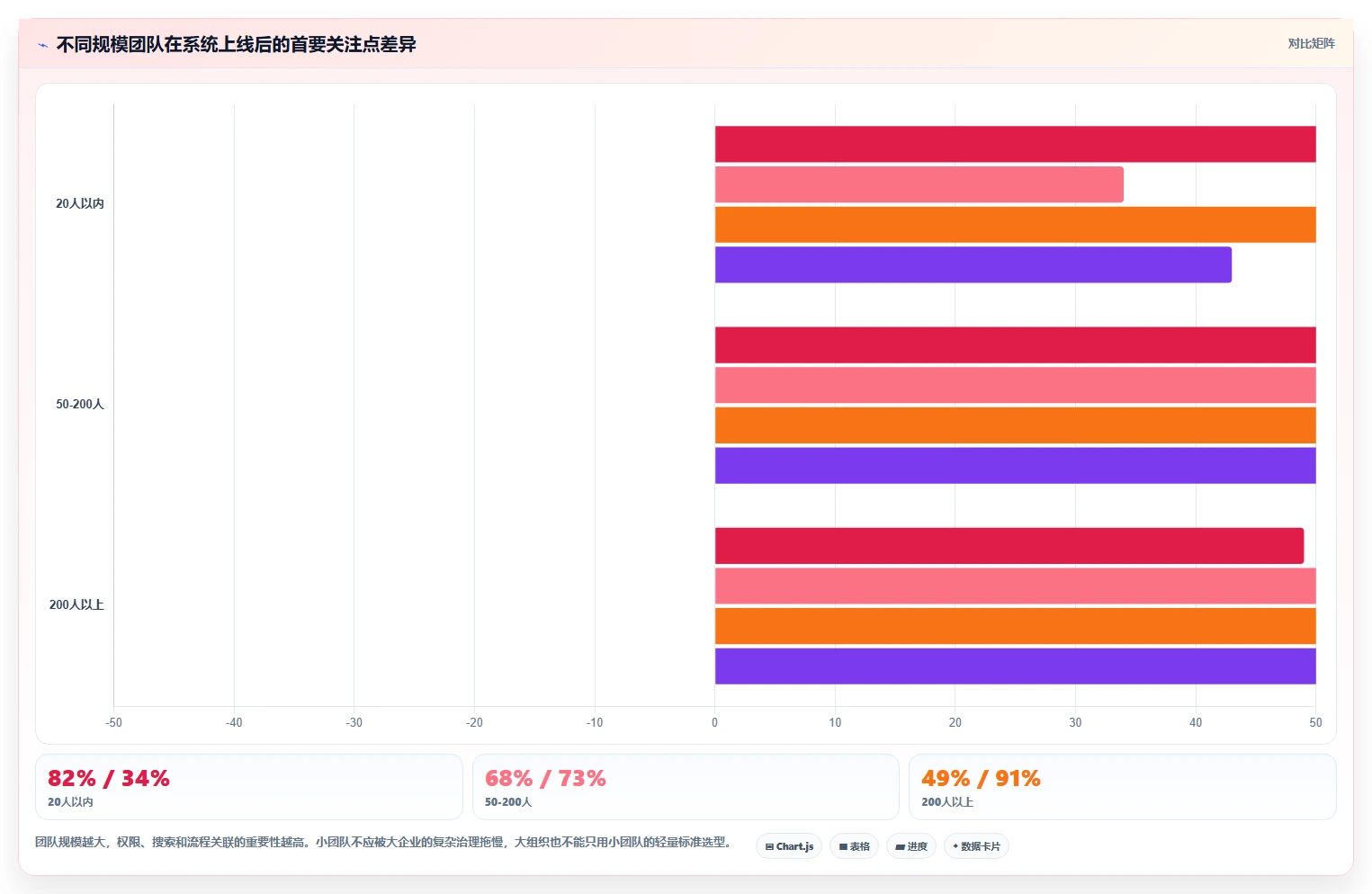
Task: Click the chart title 不同规模团队在系统上线后的首要关注点差异
Action: click(x=236, y=44)
